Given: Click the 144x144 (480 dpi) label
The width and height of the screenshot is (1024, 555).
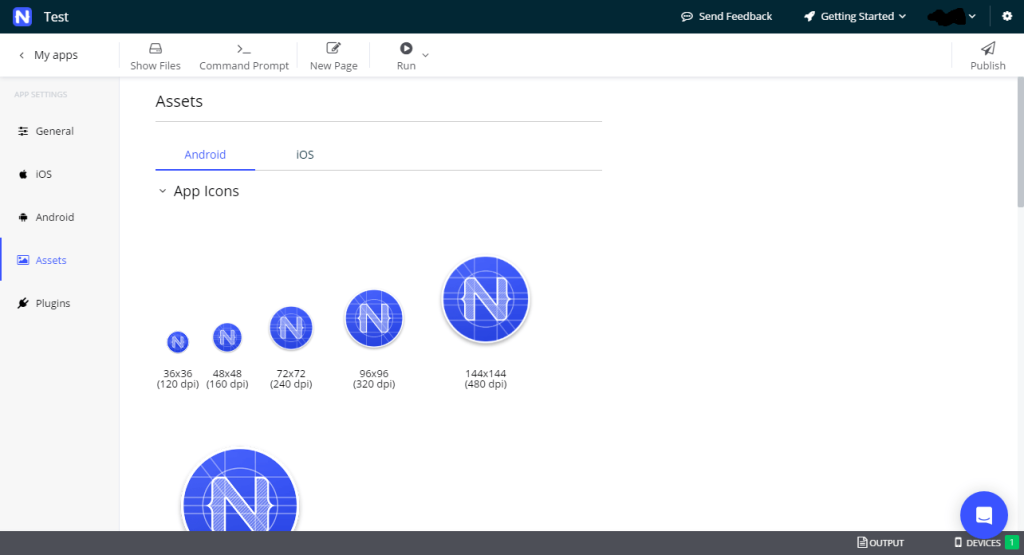Looking at the screenshot, I should [485, 379].
